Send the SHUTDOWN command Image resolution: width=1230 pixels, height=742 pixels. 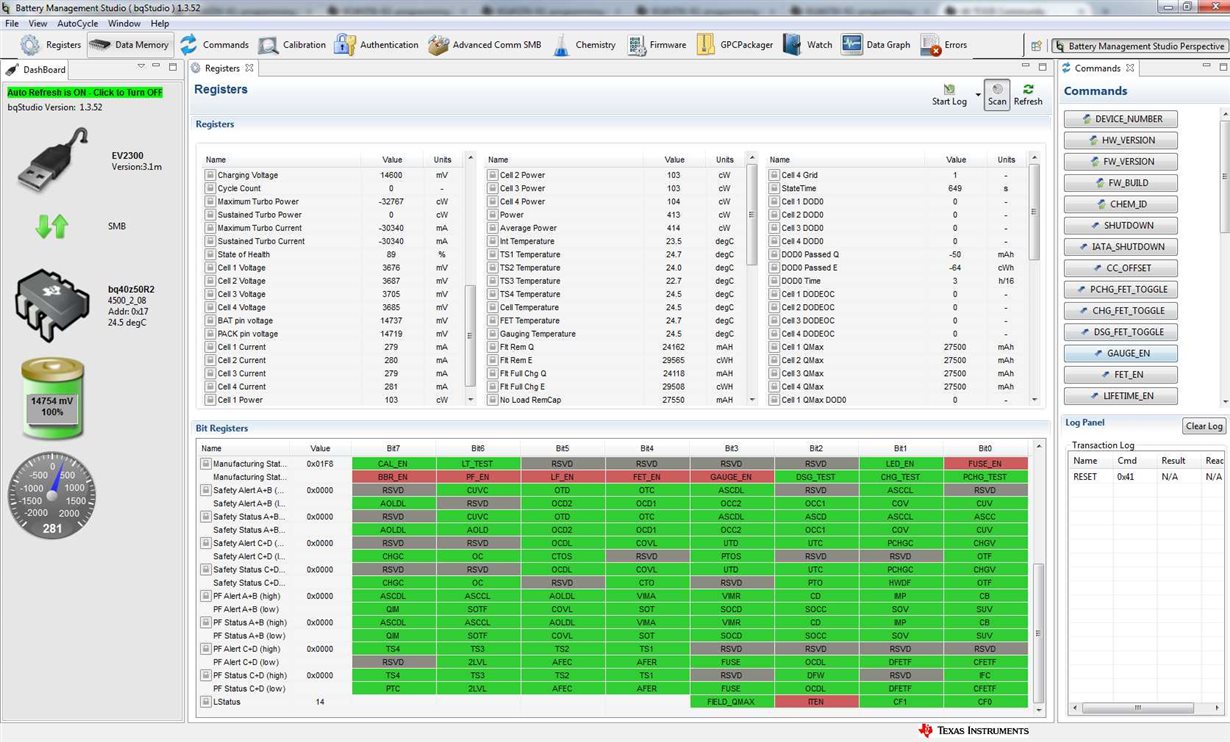pos(1120,225)
